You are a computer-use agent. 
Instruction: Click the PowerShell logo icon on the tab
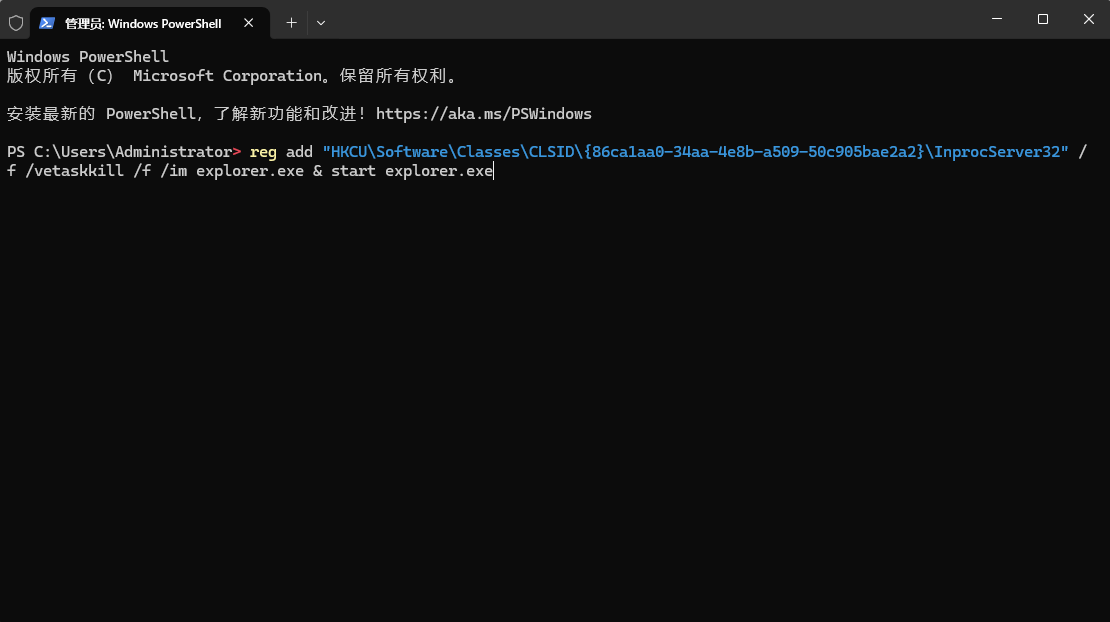pos(47,23)
